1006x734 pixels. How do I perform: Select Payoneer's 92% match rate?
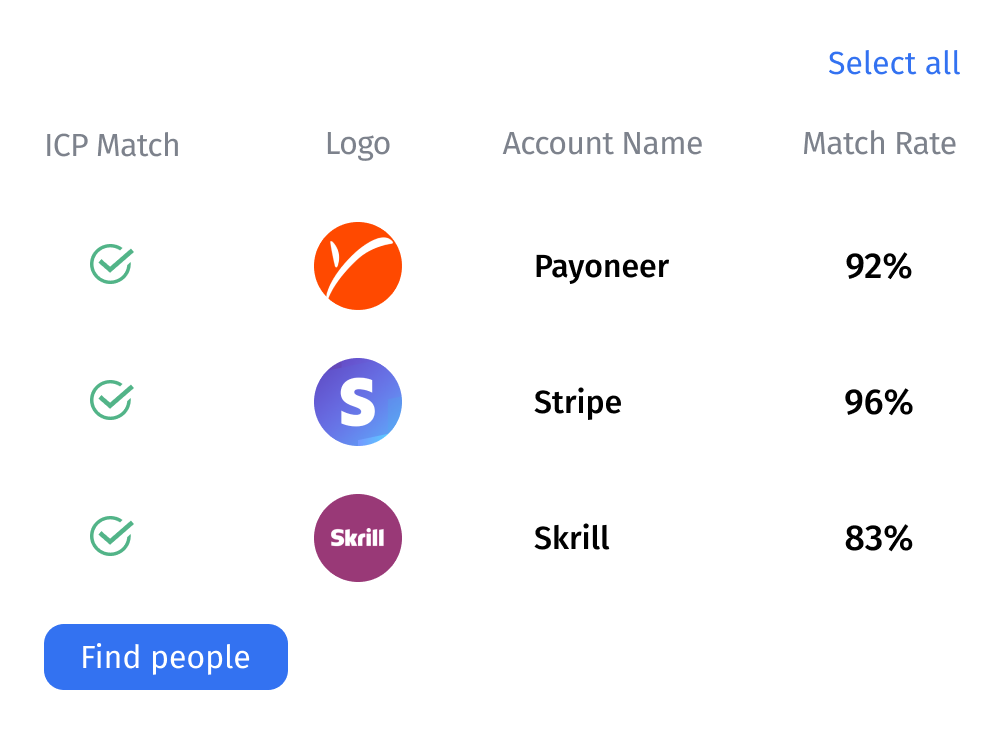[878, 266]
